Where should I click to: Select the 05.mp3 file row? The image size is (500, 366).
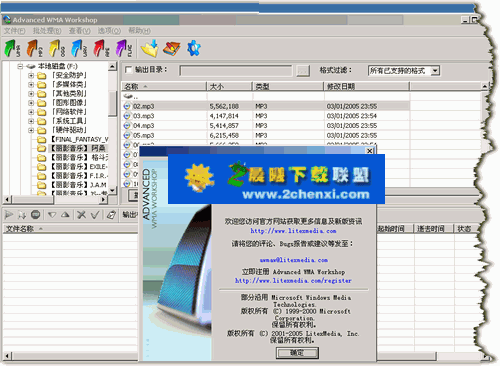click(266, 135)
